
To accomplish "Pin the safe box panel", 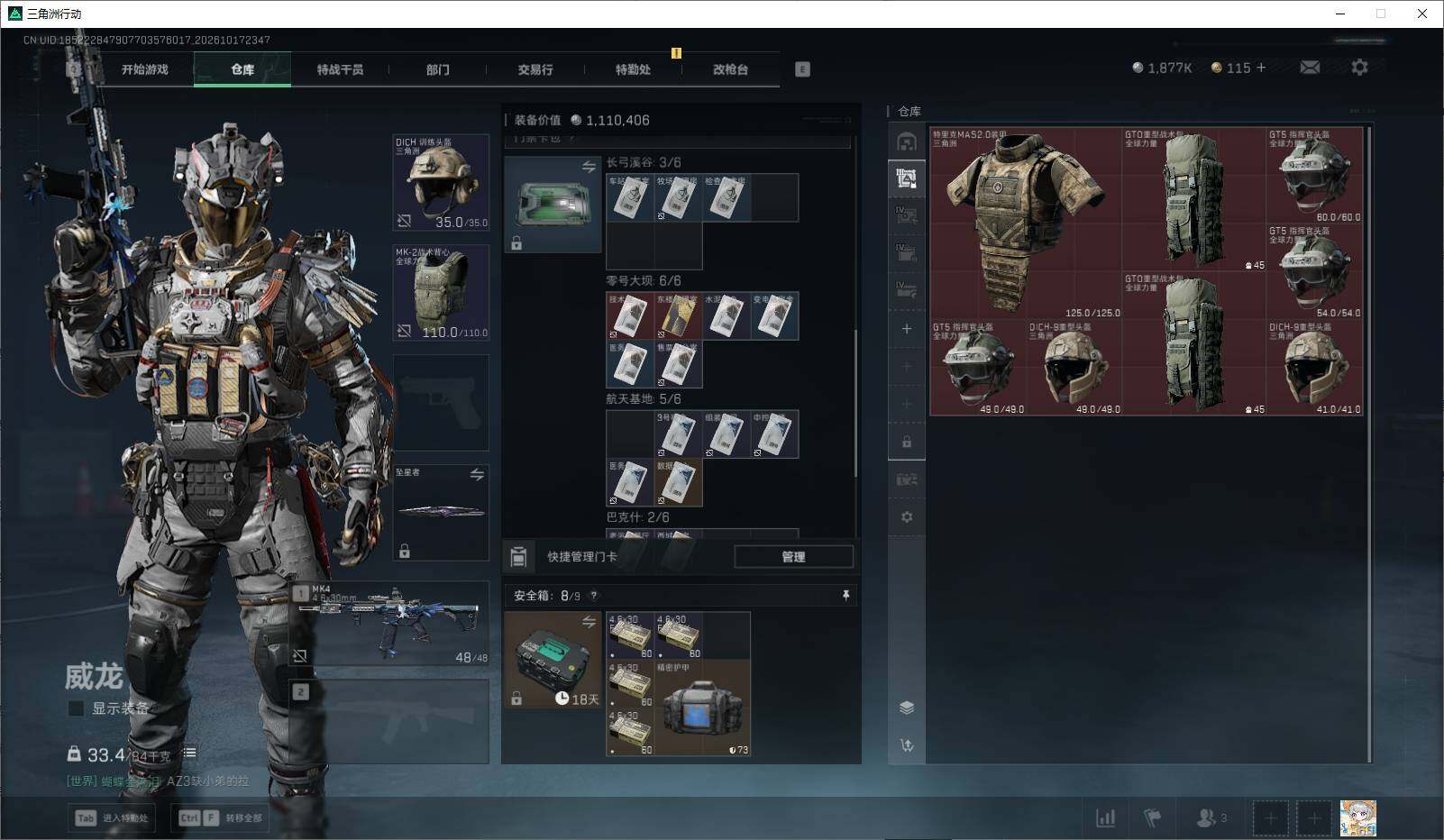I will tap(845, 596).
